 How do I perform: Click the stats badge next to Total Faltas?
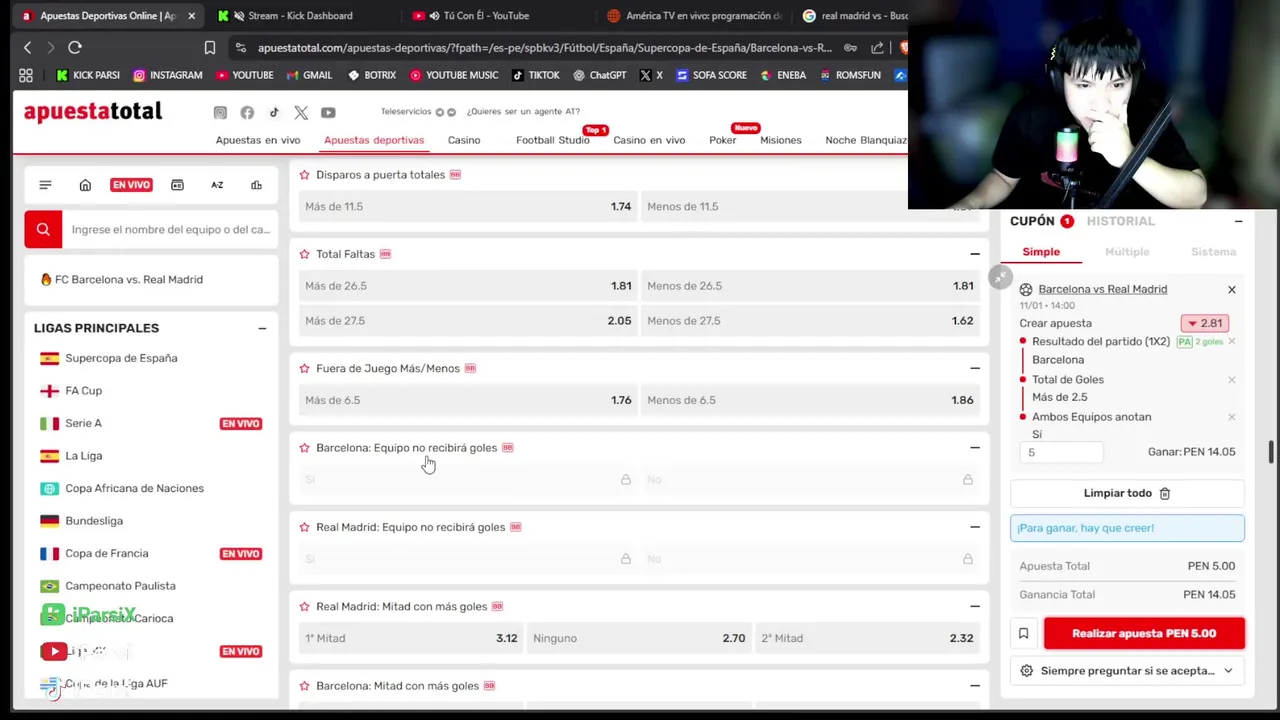[x=385, y=254]
